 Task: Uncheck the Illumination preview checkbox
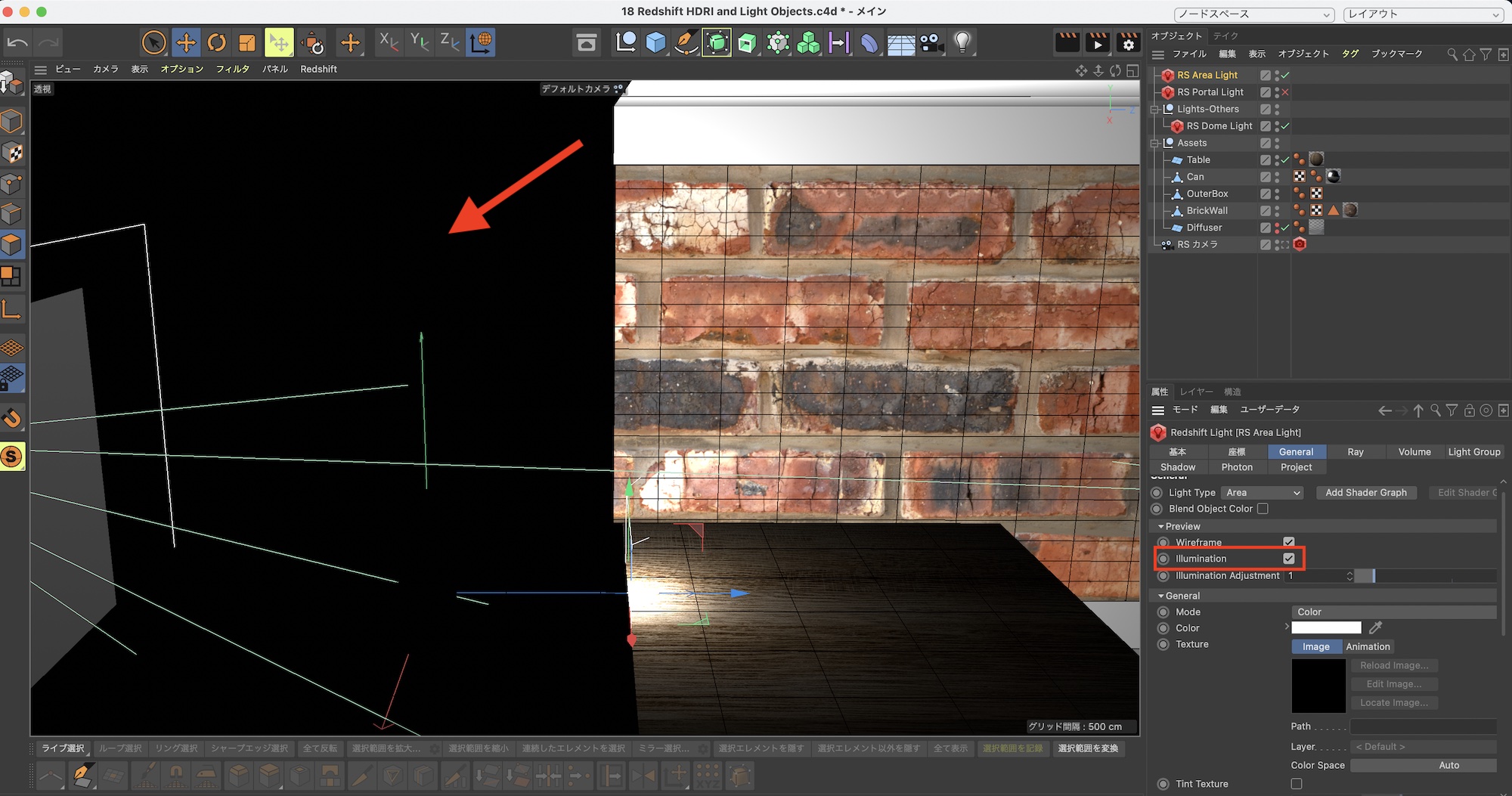click(x=1289, y=559)
